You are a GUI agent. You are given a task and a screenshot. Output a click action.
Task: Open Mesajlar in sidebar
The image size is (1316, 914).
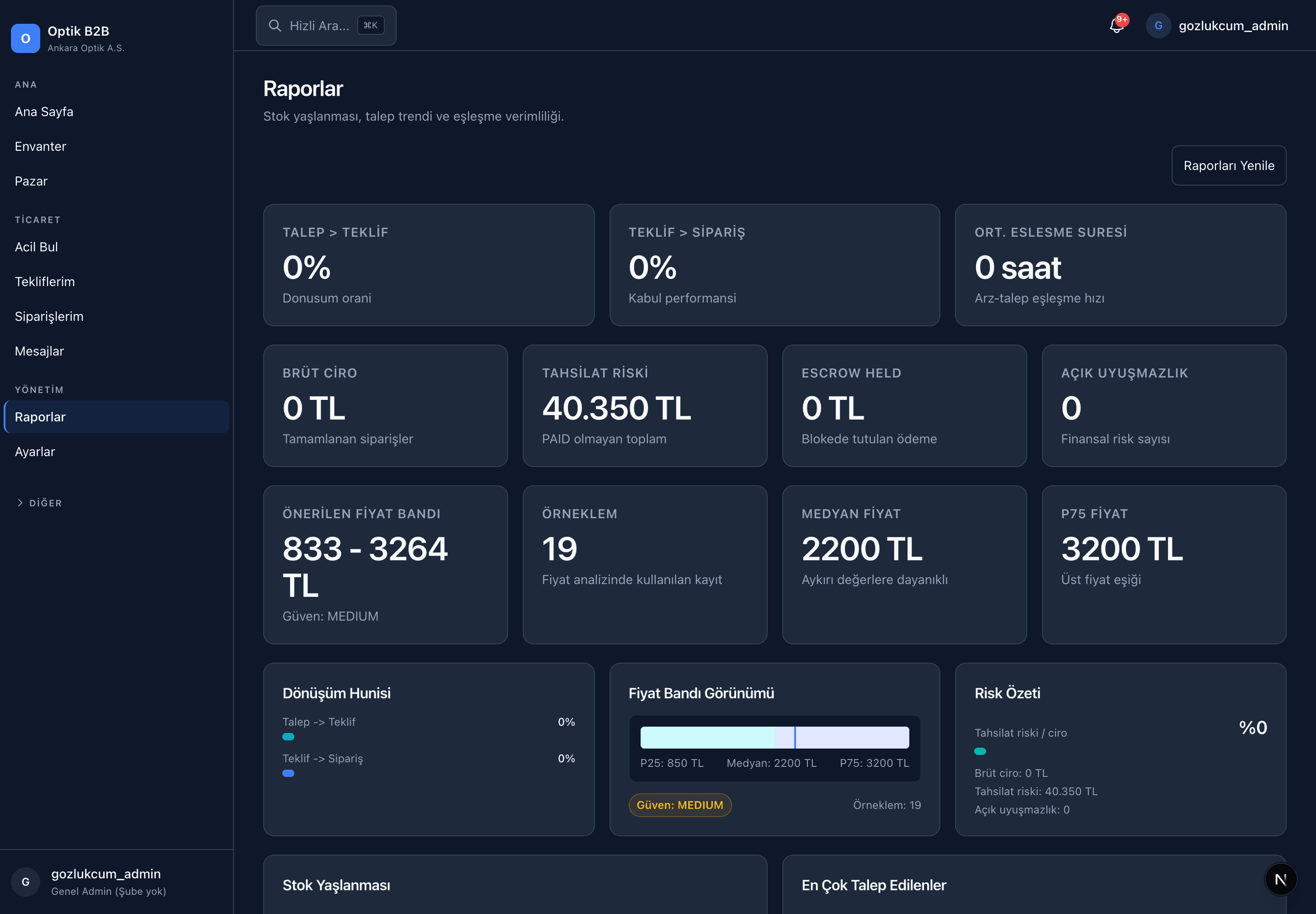coord(116,351)
